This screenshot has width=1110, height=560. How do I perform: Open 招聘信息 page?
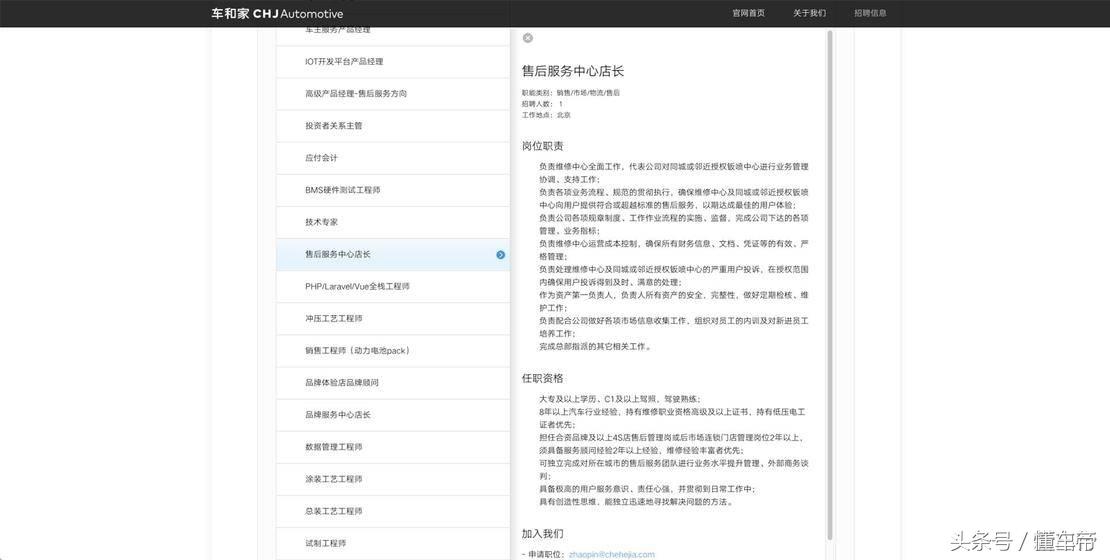(870, 13)
